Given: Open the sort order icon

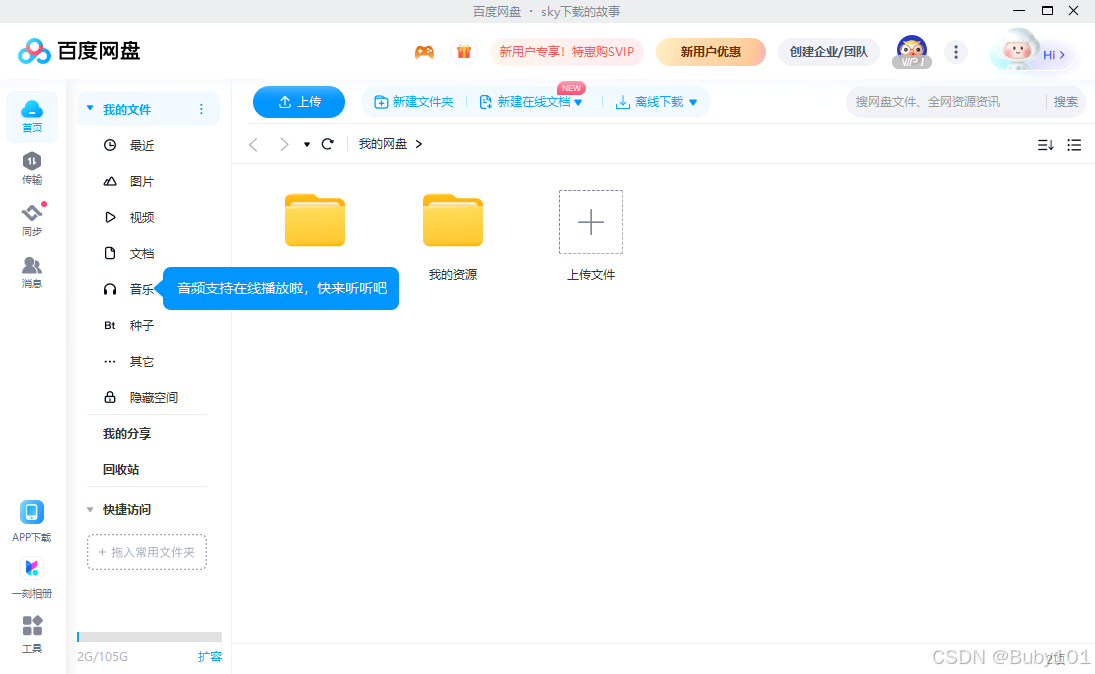Looking at the screenshot, I should click(x=1045, y=145).
